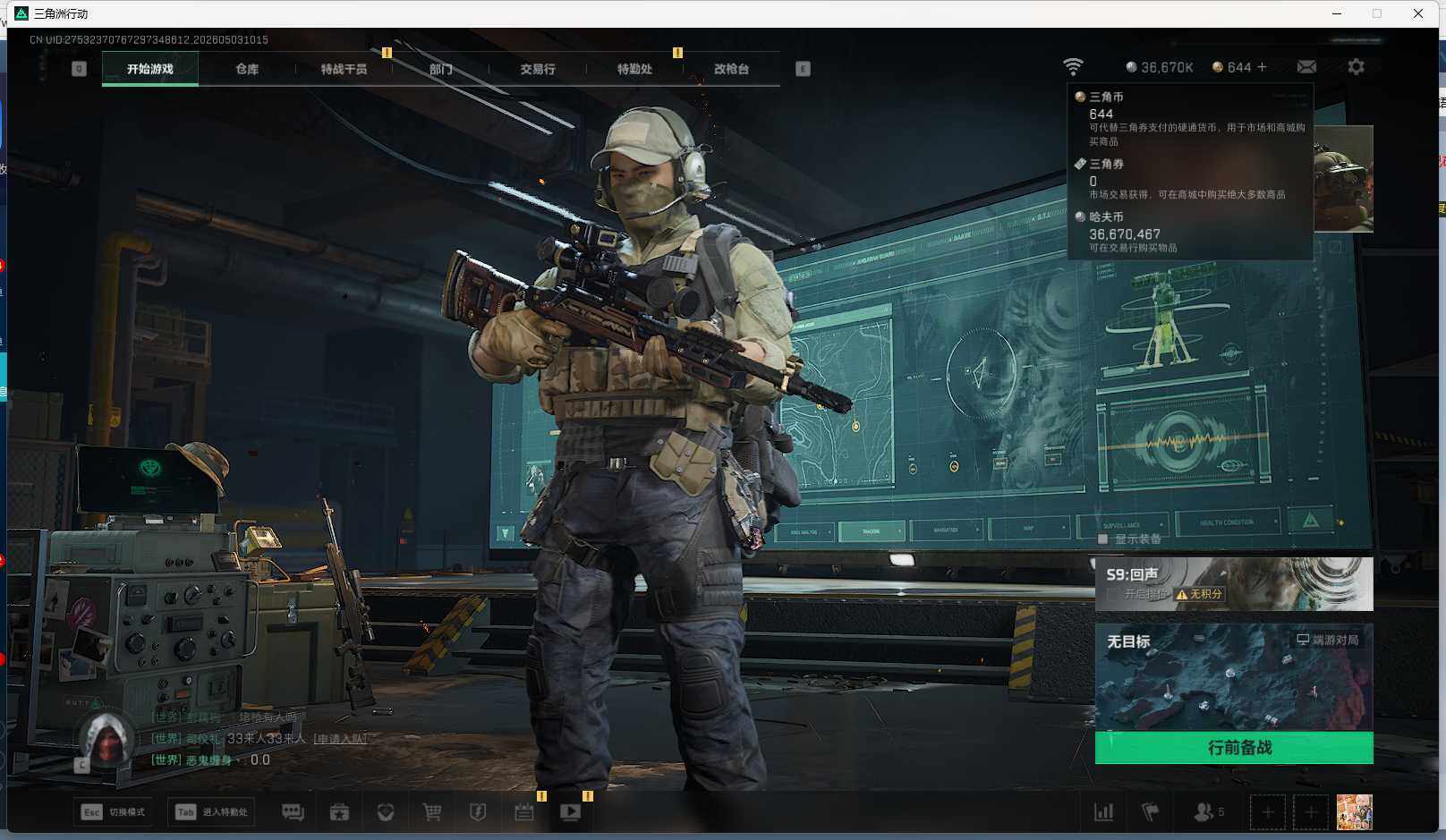The width and height of the screenshot is (1446, 840).
Task: Go to the 部门 tab
Action: [x=440, y=69]
